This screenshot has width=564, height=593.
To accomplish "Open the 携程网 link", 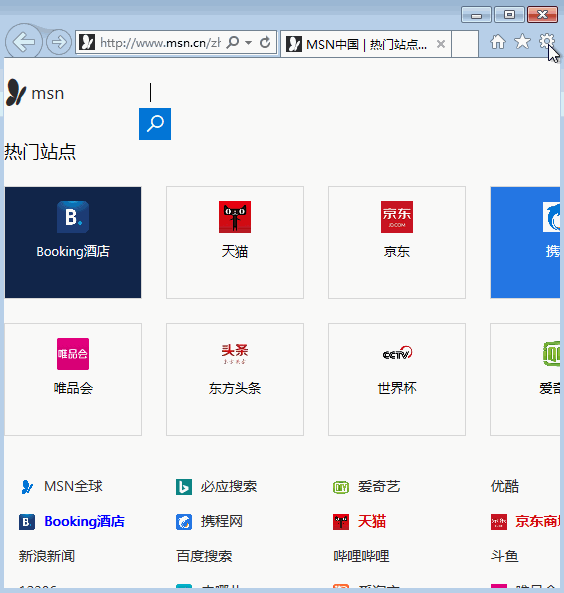I will pos(222,522).
